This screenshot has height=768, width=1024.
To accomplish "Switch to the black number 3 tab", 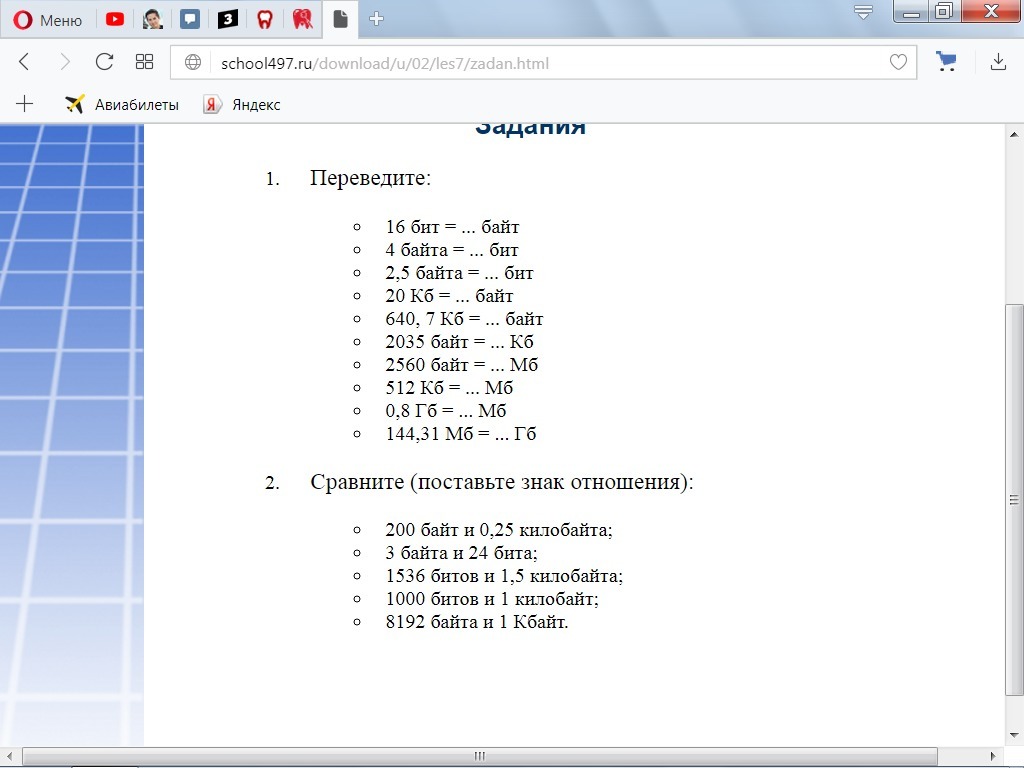I will click(227, 20).
